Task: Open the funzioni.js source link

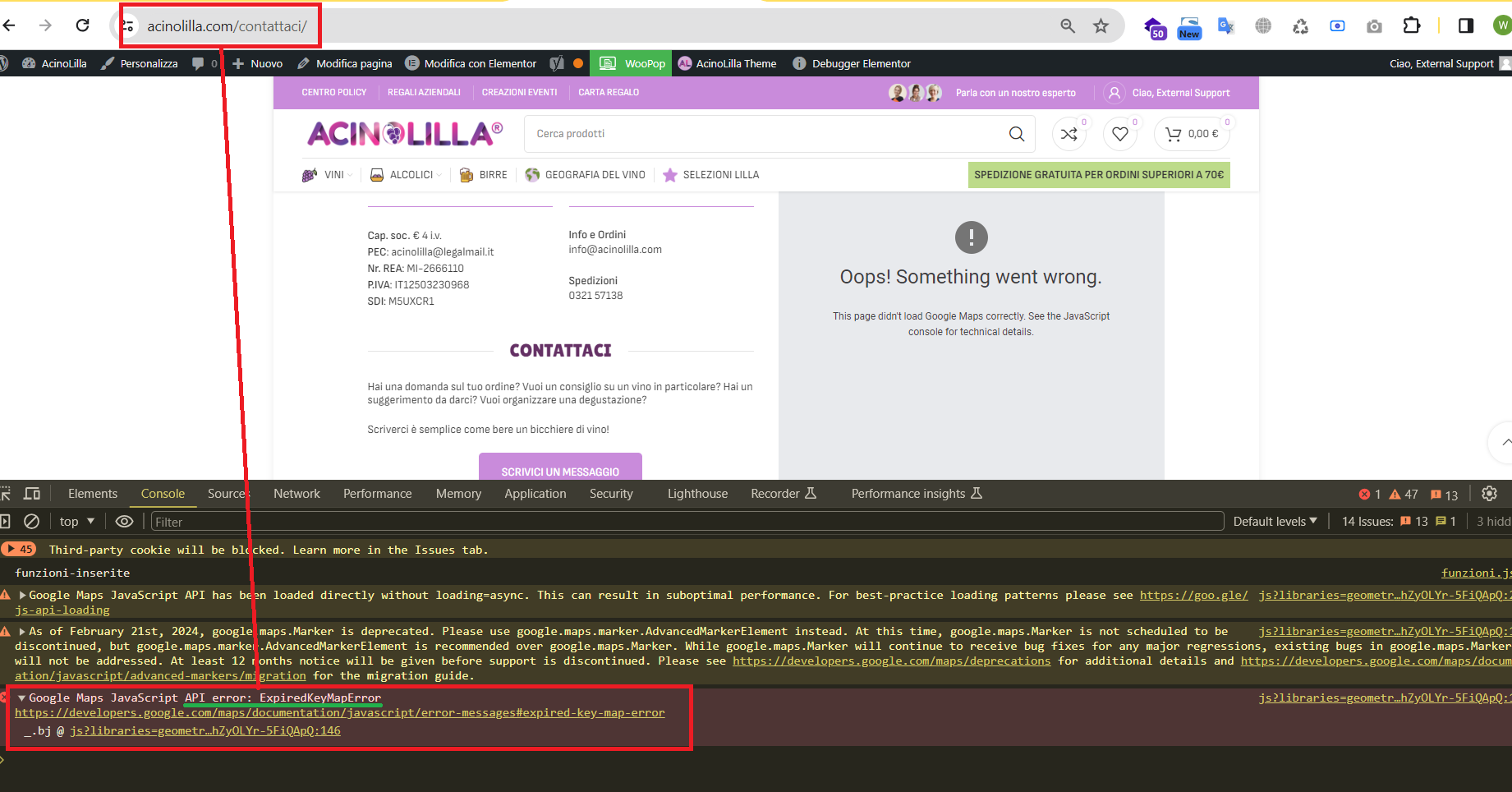Action: pyautogui.click(x=1476, y=573)
